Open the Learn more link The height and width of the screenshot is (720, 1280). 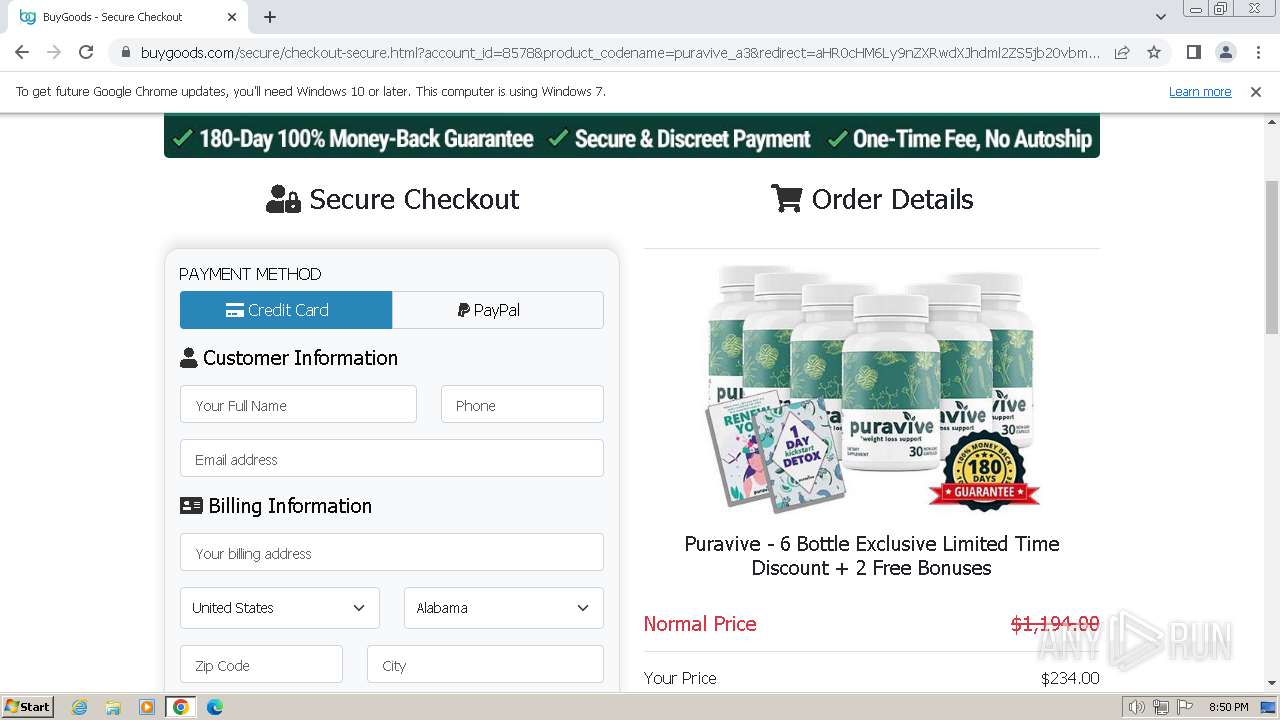tap(1200, 91)
